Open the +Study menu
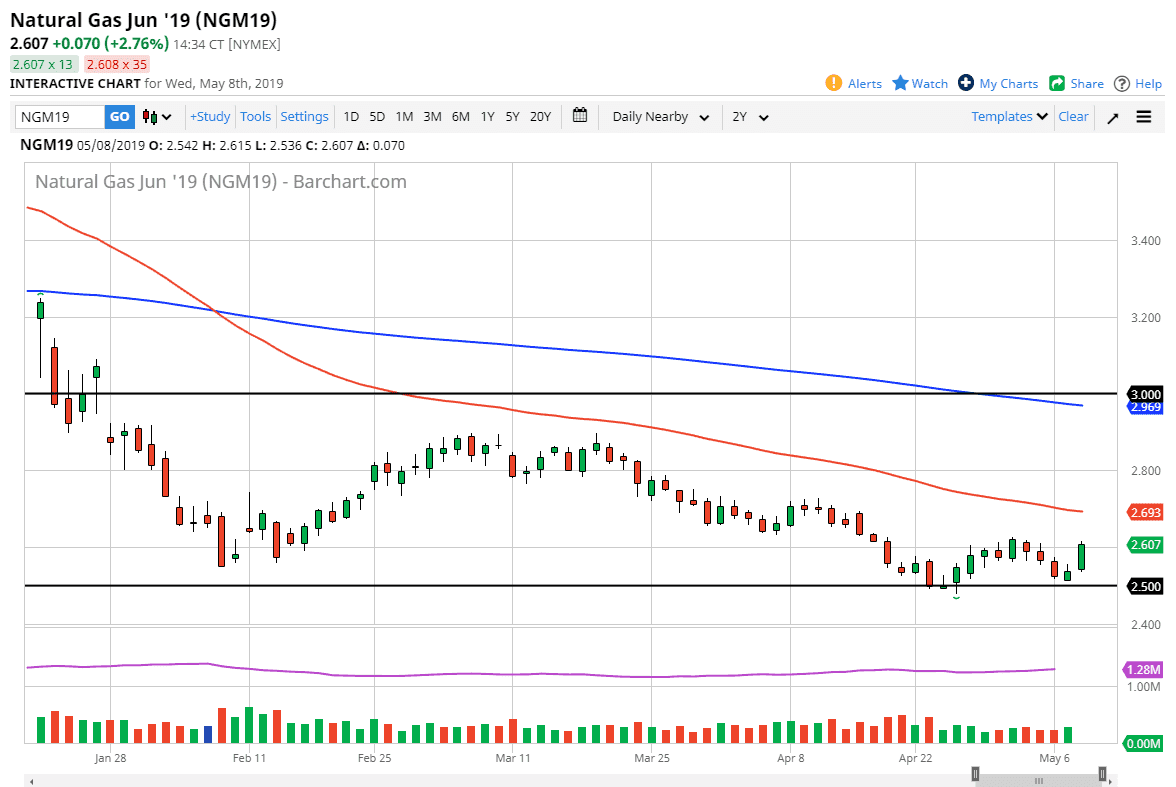This screenshot has height=787, width=1176. [x=210, y=117]
